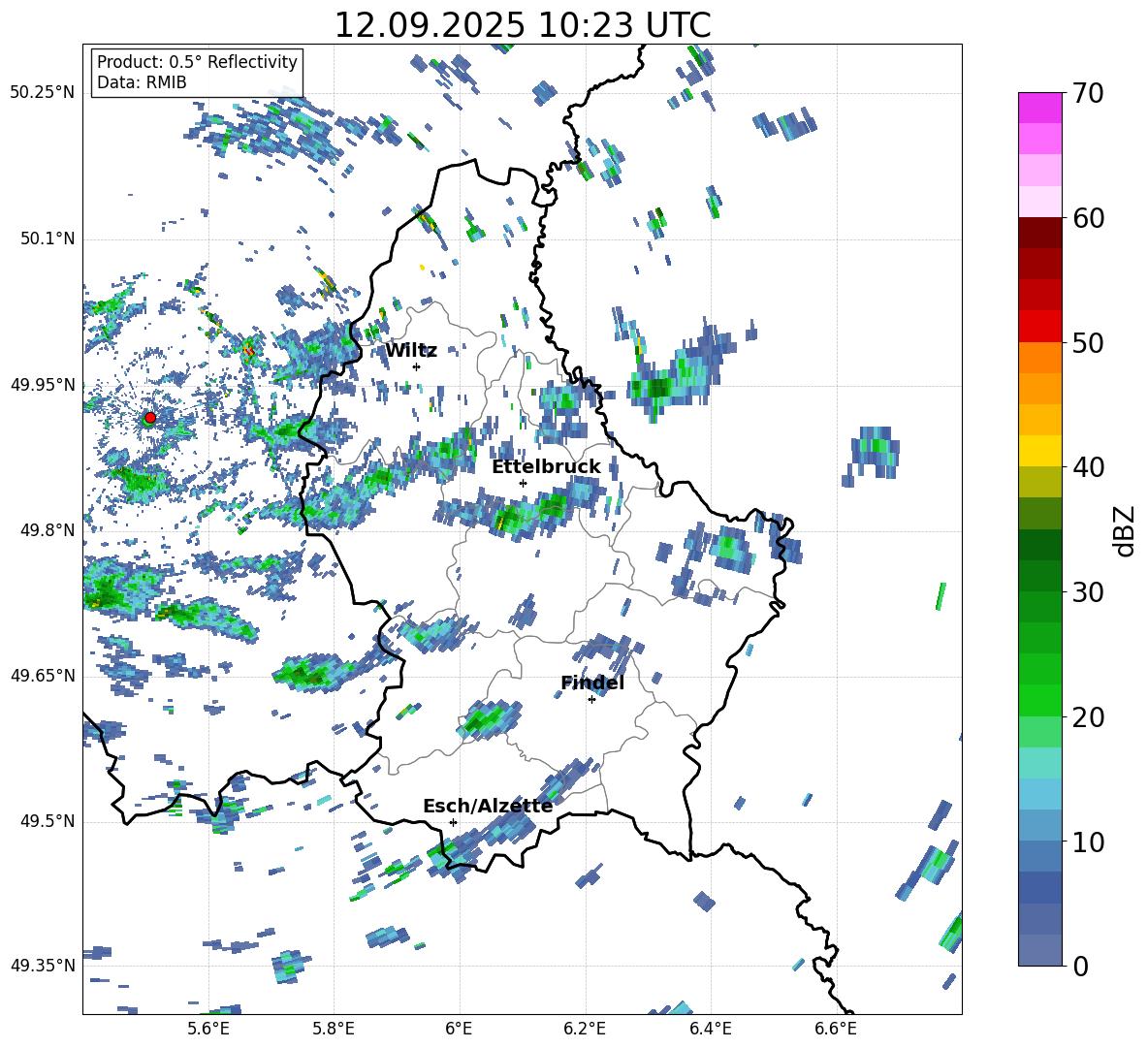1148x1048 pixels.
Task: Click the 6.2°E longitude label
Action: pyautogui.click(x=585, y=1029)
